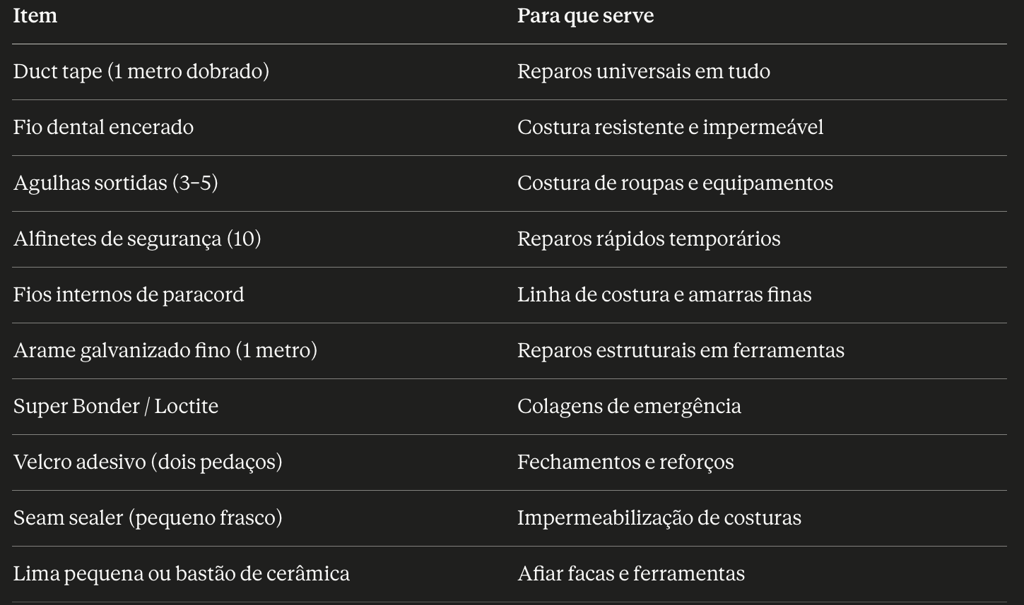Screen dimensions: 1024x605
Task: Click 'Colagens de emergência' description
Action: click(x=629, y=406)
